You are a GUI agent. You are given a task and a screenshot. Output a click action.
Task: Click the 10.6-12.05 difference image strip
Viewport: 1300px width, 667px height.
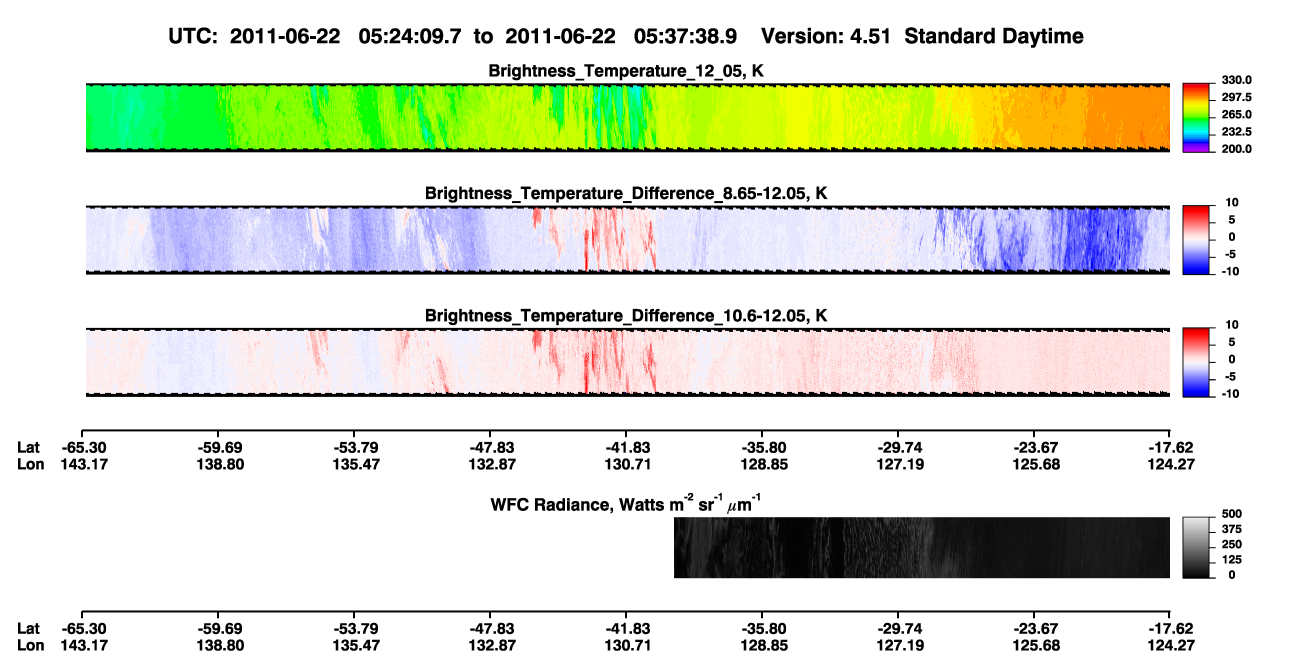(628, 362)
